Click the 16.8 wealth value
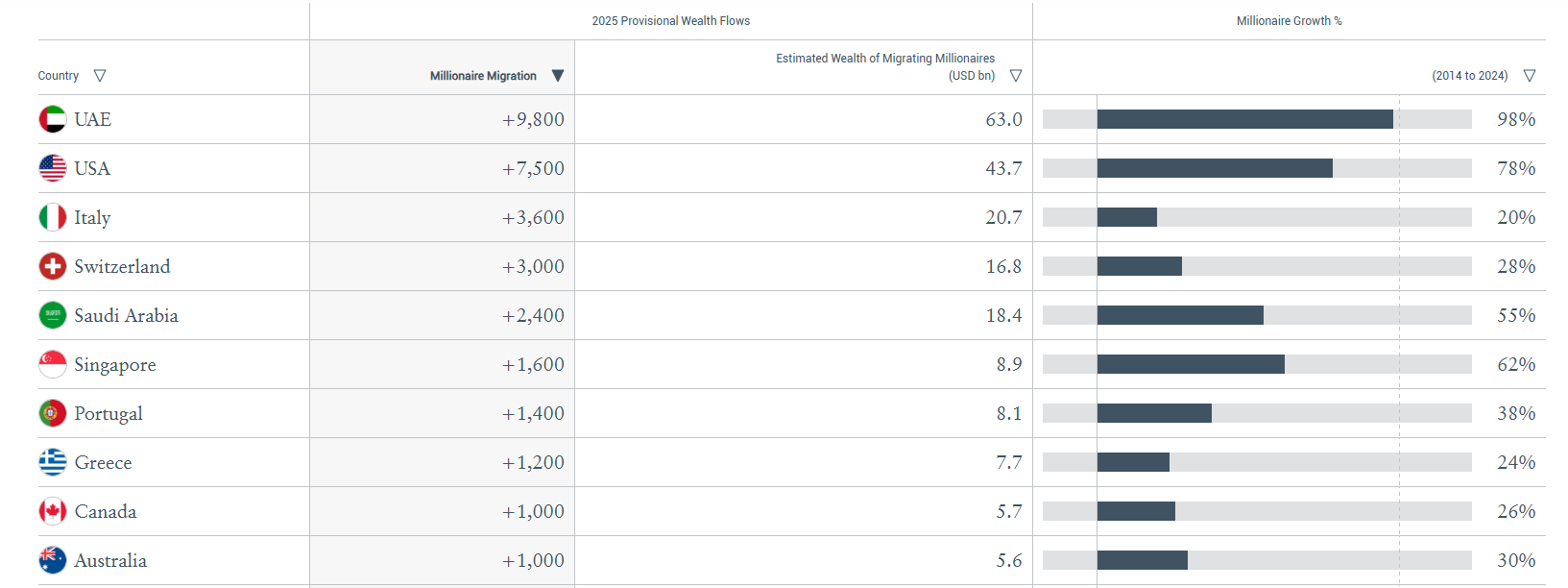This screenshot has width=1568, height=588. pos(1003,266)
